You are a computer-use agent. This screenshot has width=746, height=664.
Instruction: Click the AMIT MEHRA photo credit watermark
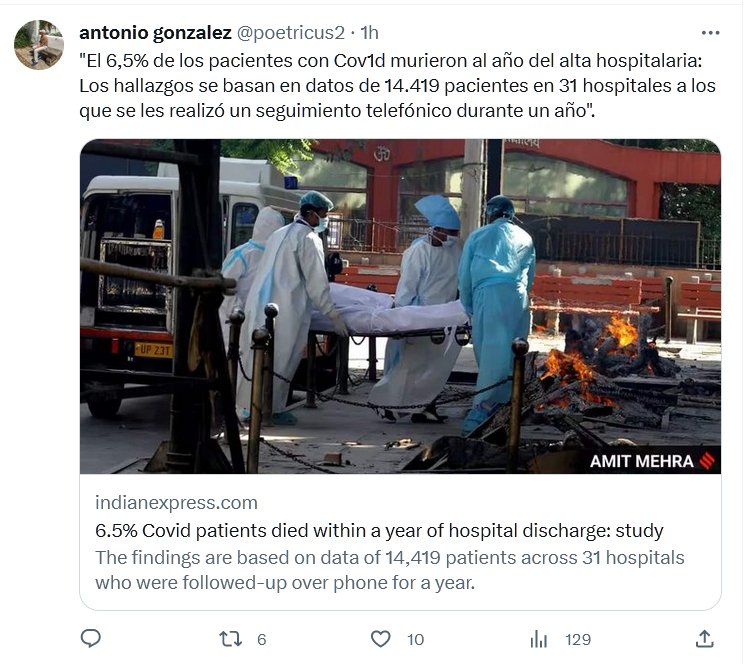(641, 461)
